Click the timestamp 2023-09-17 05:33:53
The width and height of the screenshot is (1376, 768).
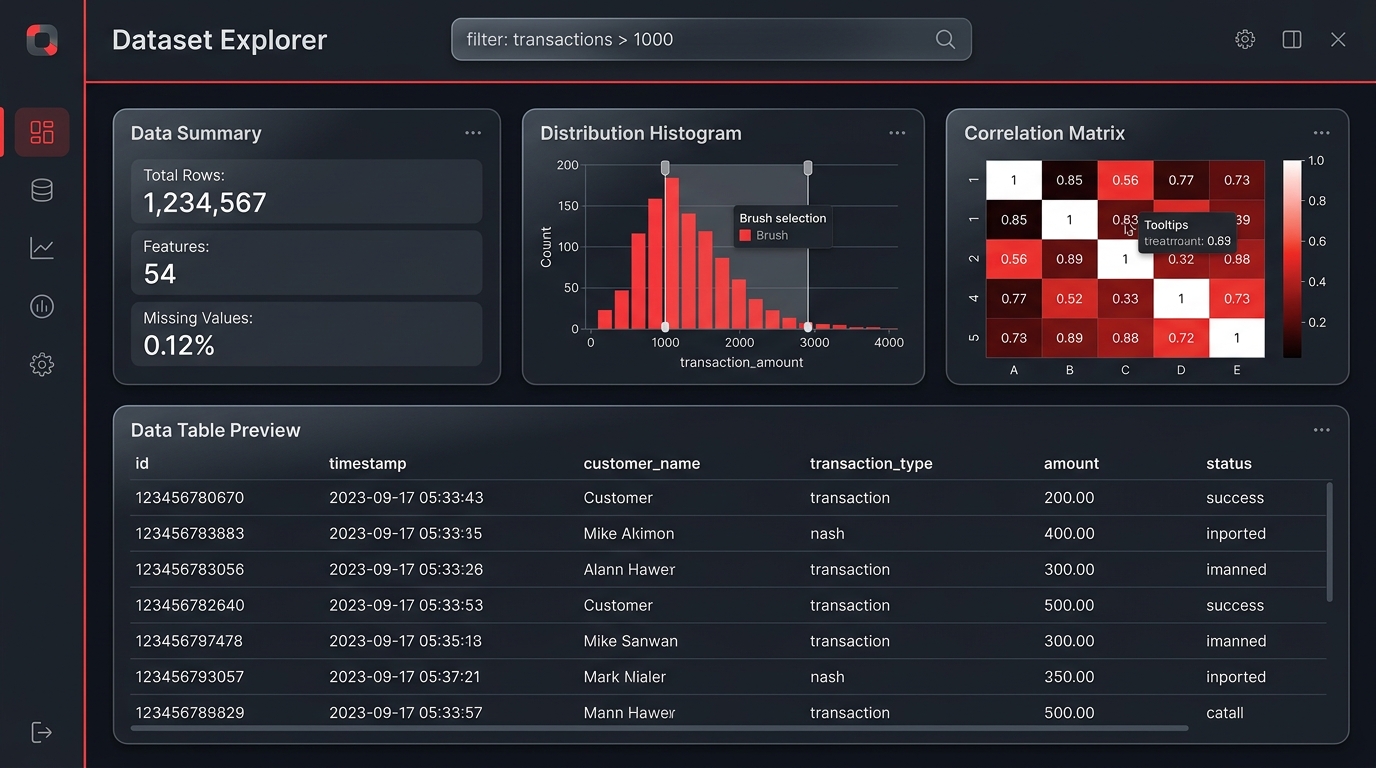pos(406,605)
